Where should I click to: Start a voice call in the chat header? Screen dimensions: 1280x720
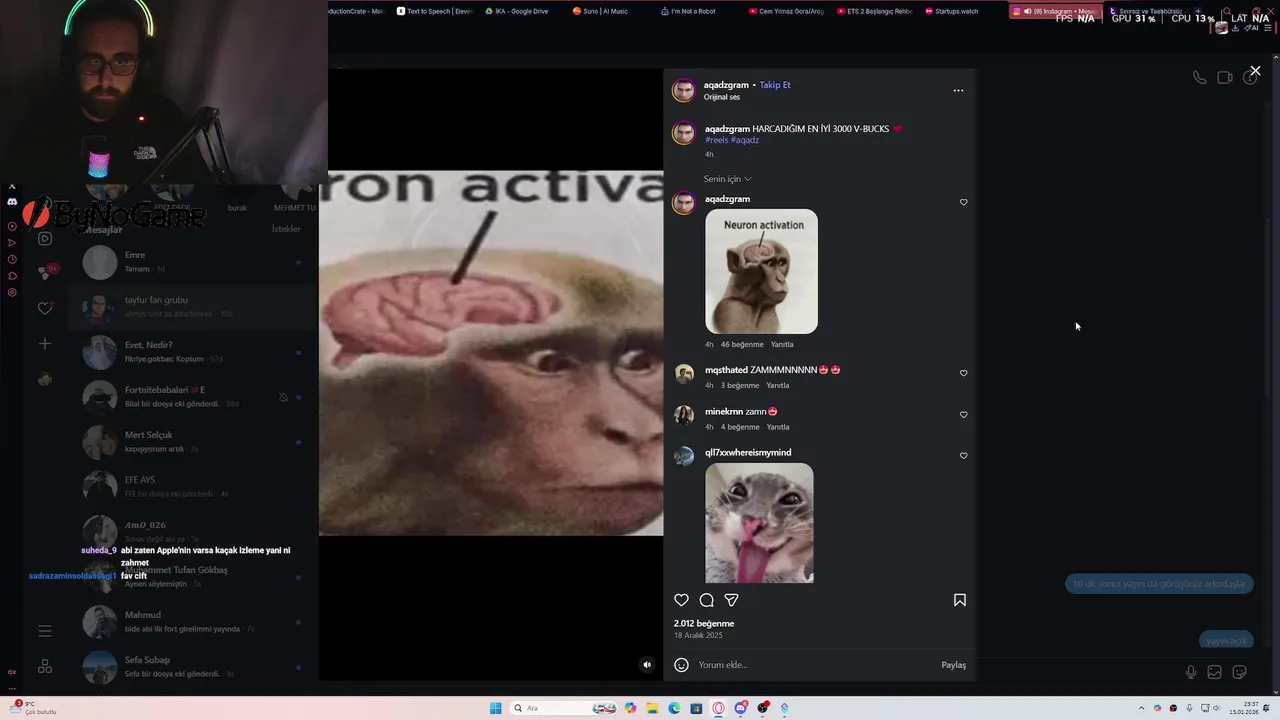pos(1199,77)
